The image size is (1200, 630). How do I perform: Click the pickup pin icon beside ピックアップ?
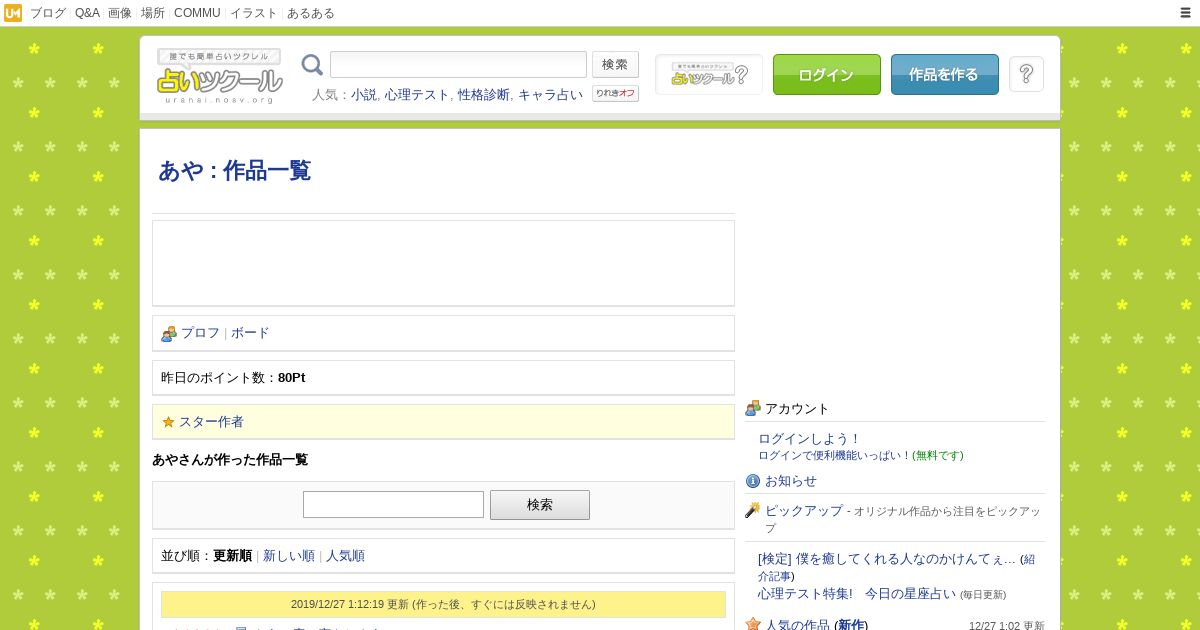753,510
